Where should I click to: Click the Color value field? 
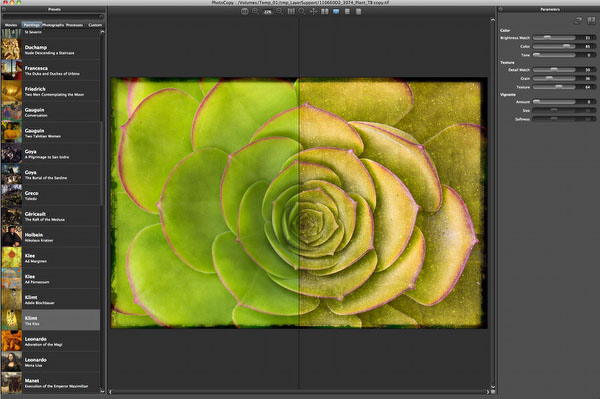click(x=587, y=46)
